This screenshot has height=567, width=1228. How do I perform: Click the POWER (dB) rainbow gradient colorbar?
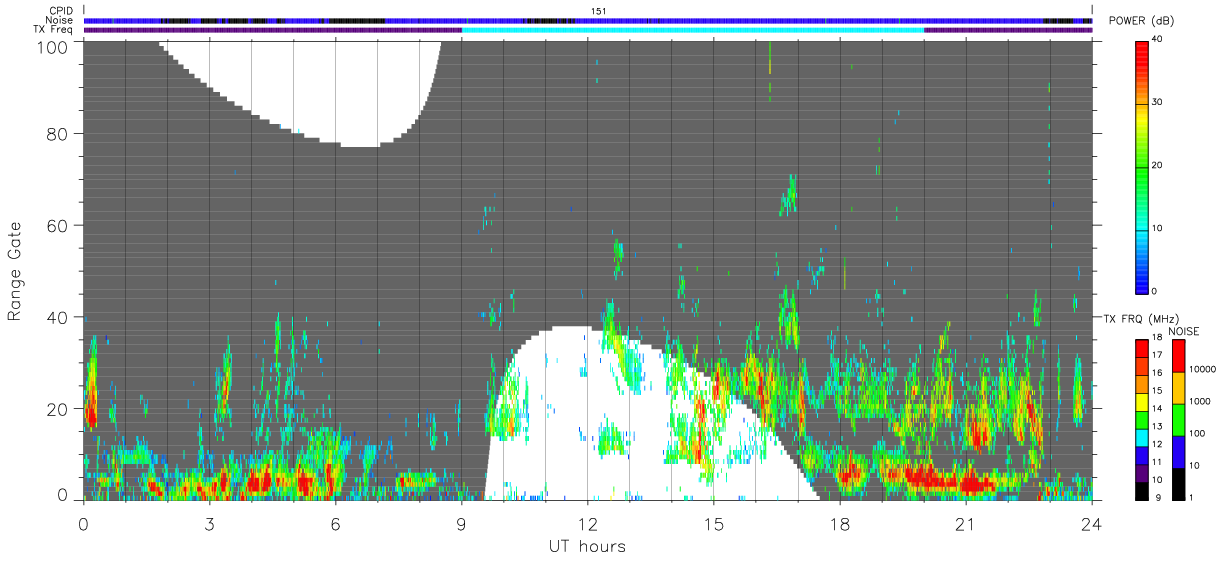pyautogui.click(x=1142, y=166)
